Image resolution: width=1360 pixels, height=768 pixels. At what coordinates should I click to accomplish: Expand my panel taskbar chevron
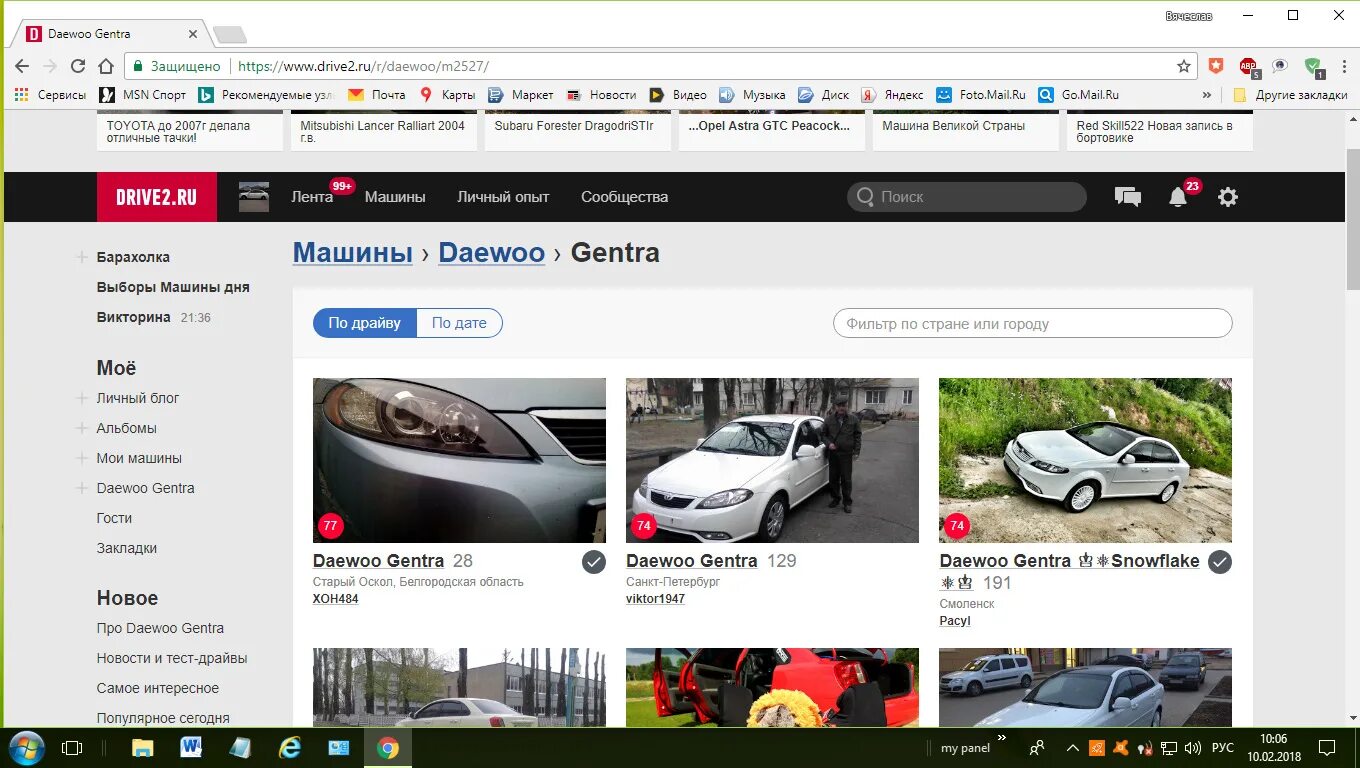(x=1002, y=740)
